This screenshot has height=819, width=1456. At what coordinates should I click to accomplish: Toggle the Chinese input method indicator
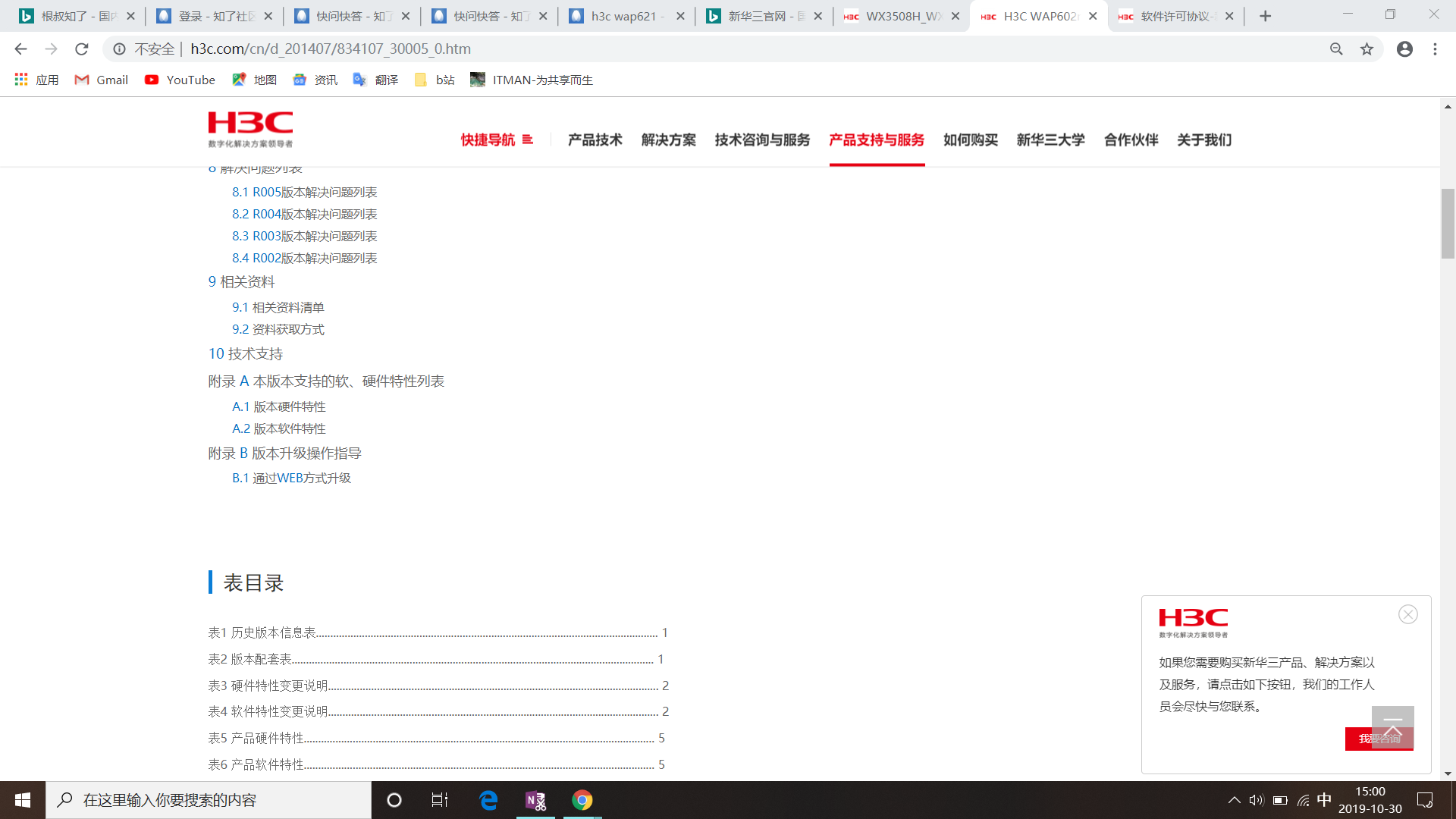(x=1324, y=800)
